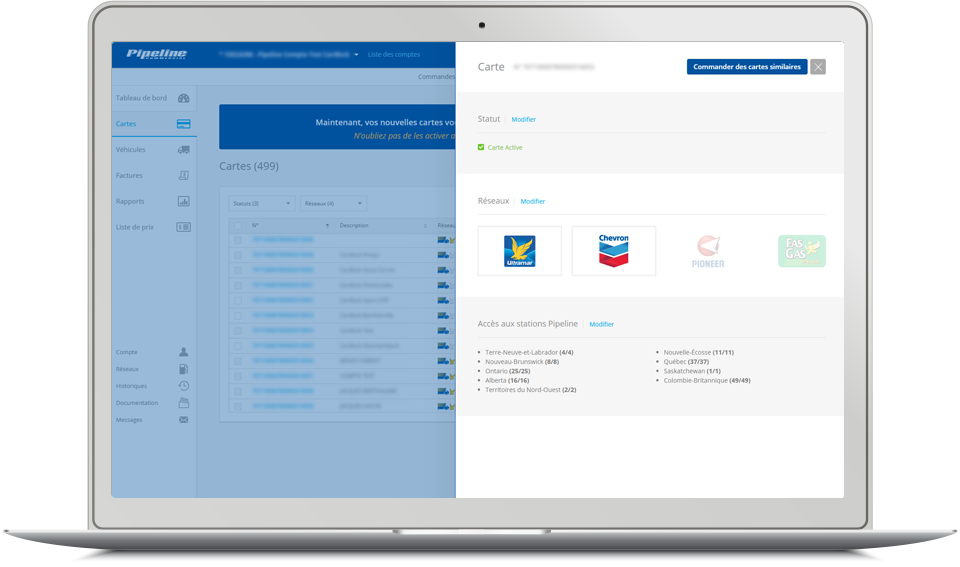This screenshot has height=567, width=960.
Task: Click Alberta (16/16) entry
Action: click(507, 380)
